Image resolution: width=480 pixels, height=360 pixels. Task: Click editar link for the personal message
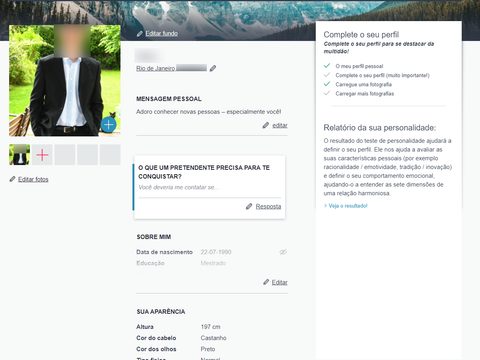tap(280, 126)
